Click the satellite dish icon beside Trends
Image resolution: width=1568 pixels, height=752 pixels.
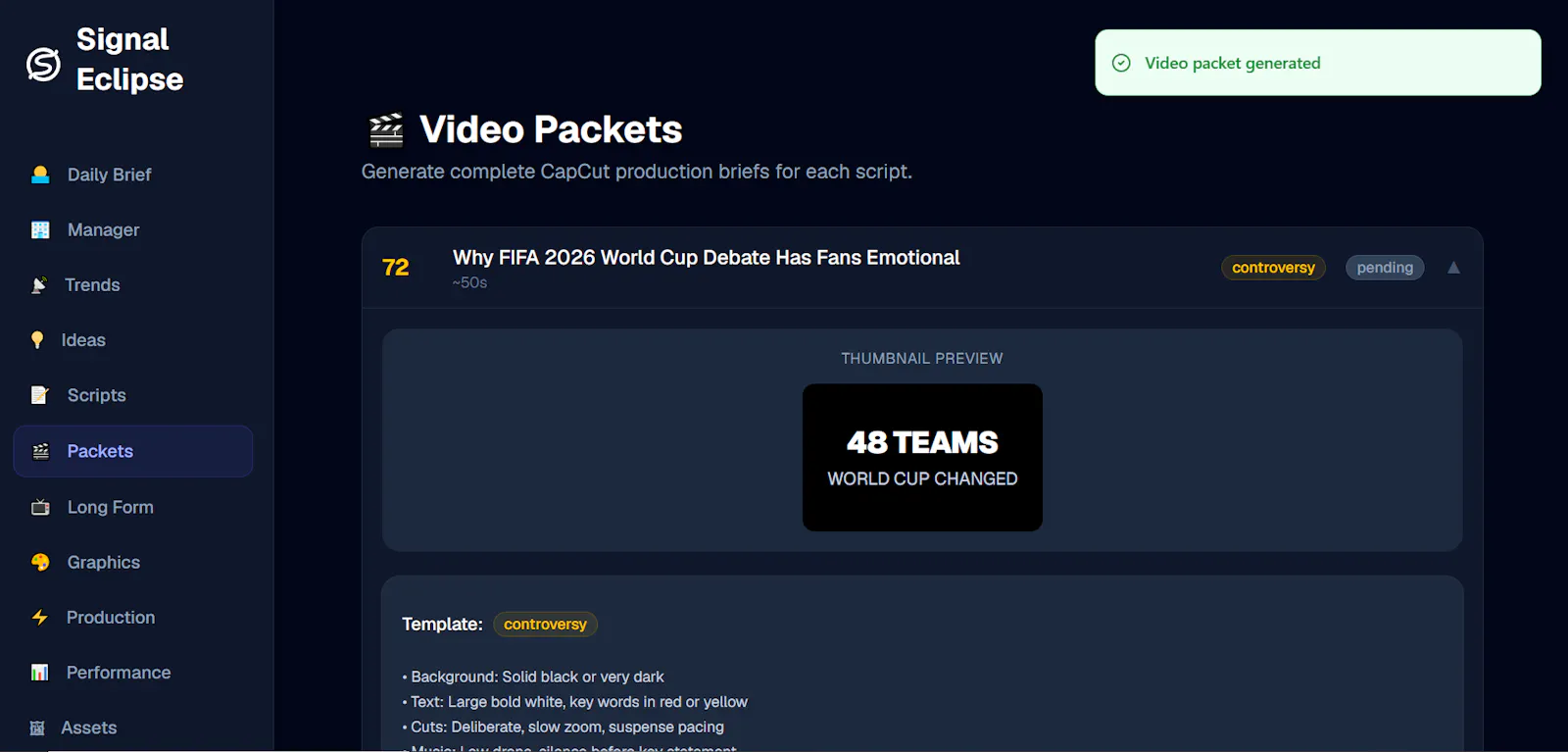[x=39, y=285]
